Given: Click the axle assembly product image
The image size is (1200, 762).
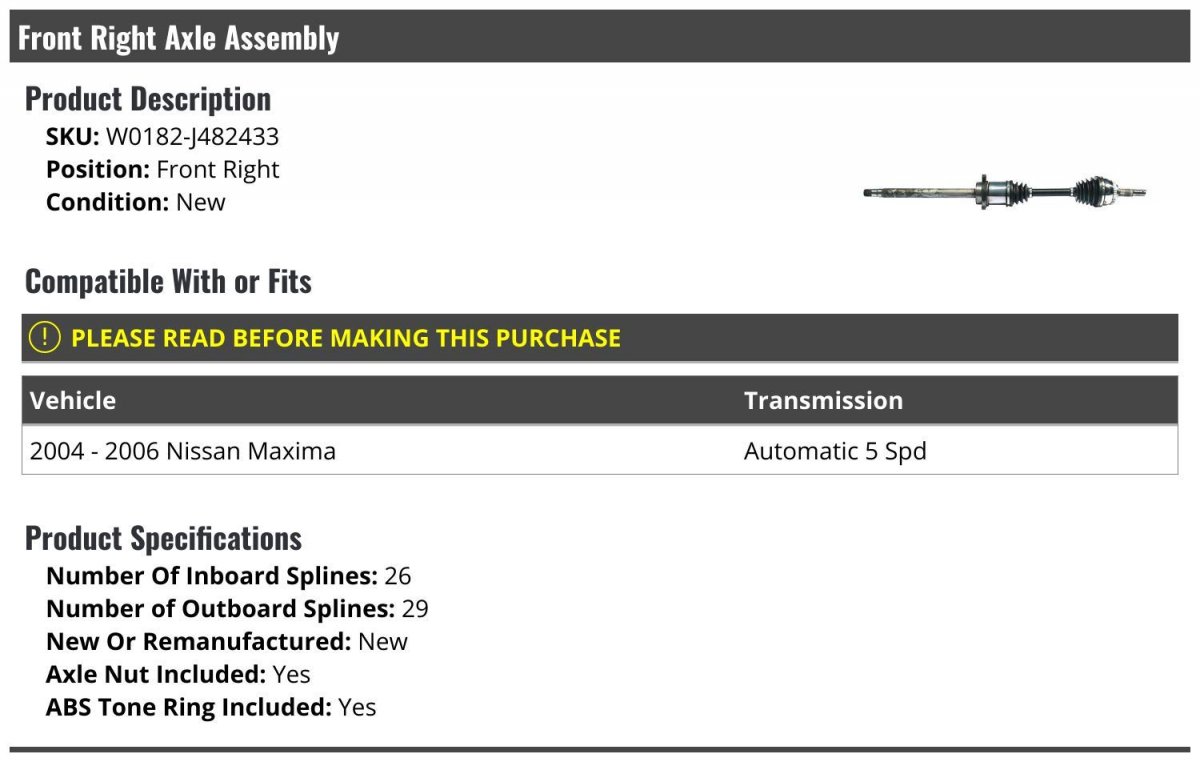Looking at the screenshot, I should (x=1004, y=191).
